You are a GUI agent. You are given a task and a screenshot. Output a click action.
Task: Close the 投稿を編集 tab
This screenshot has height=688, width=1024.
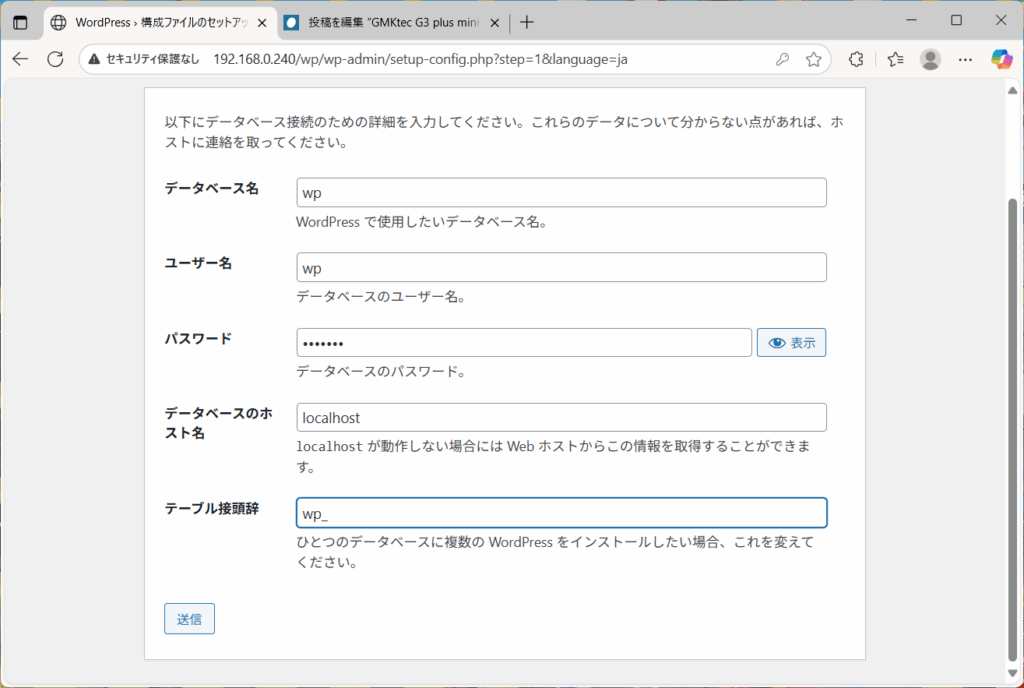click(x=494, y=22)
